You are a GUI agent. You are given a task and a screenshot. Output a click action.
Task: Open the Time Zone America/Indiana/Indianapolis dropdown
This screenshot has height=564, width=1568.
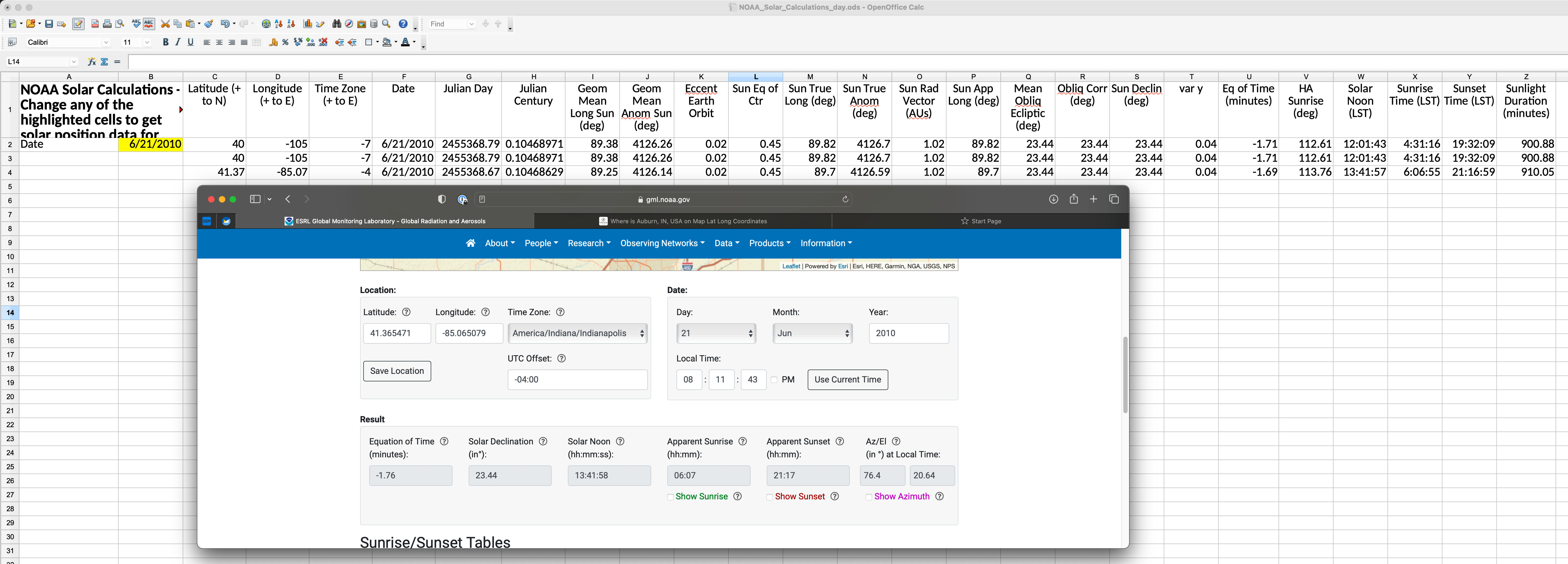coord(577,333)
